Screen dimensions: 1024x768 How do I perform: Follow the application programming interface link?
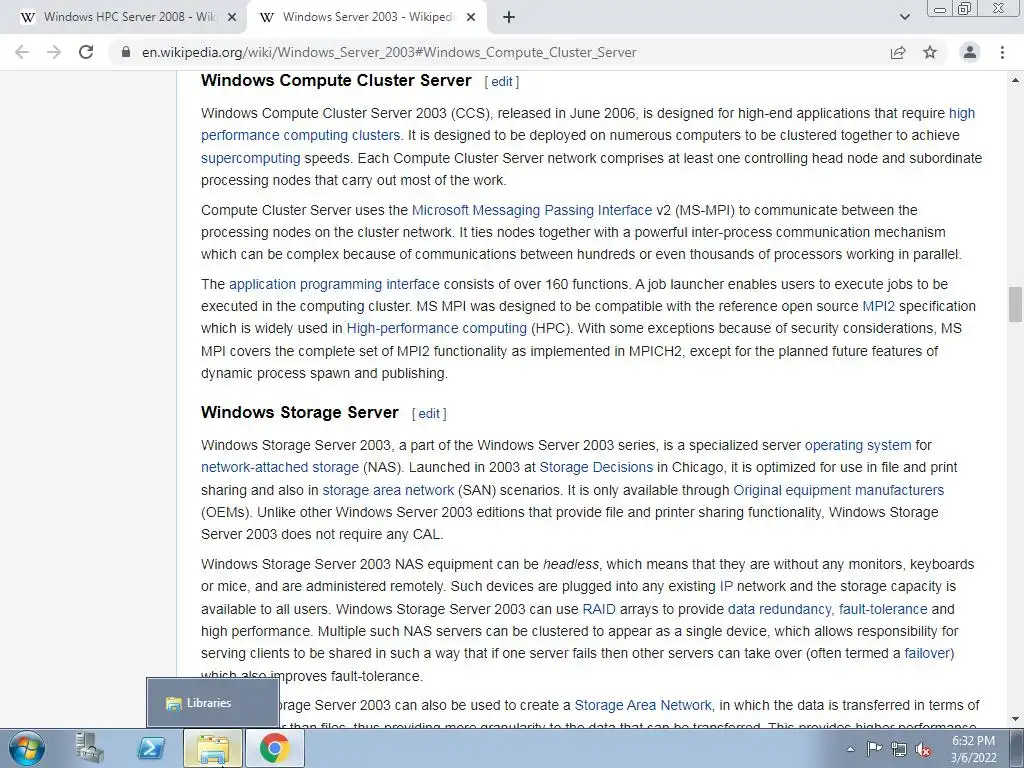[334, 284]
